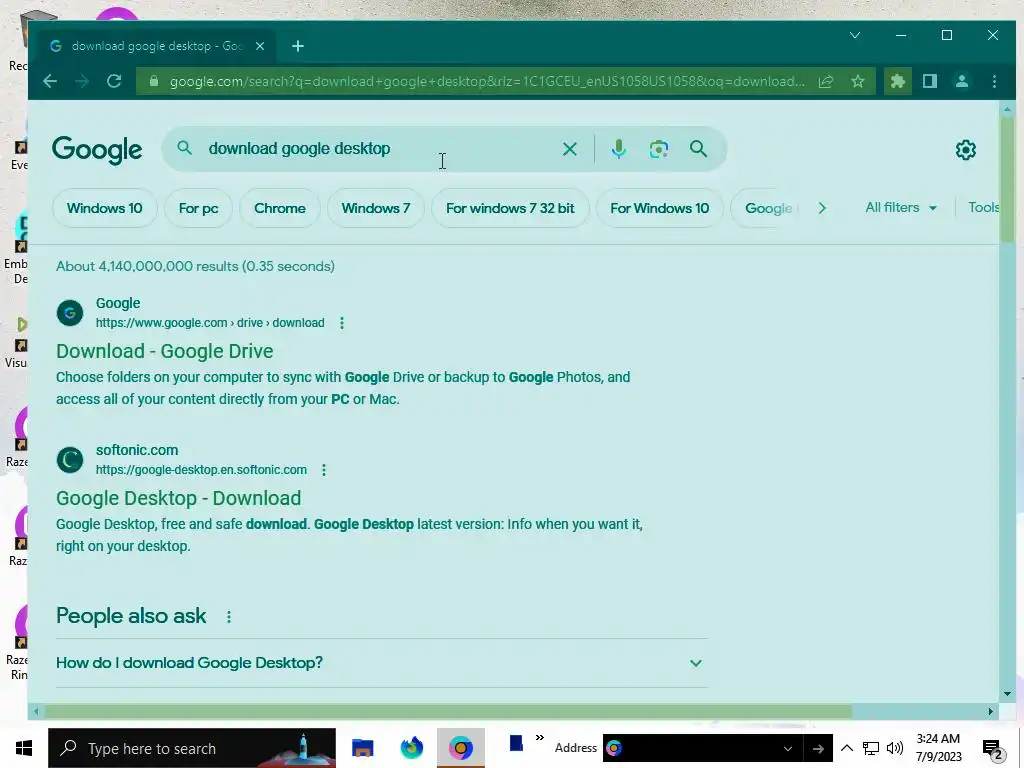Click the Chrome taskbar button

click(x=461, y=748)
